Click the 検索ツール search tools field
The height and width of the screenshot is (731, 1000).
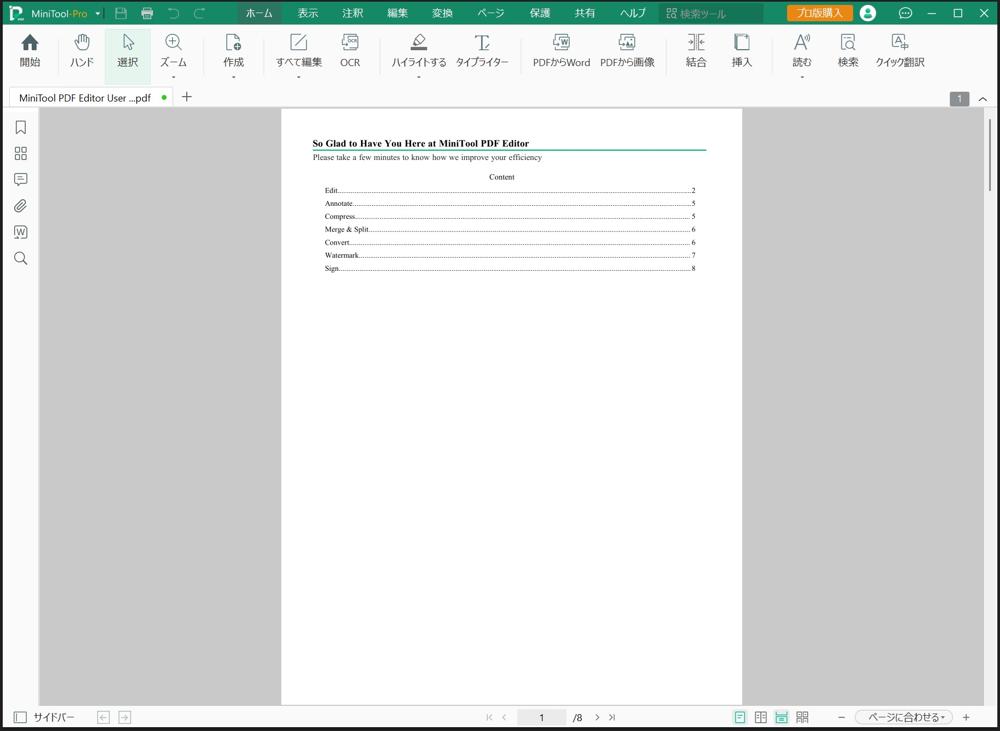coord(710,13)
